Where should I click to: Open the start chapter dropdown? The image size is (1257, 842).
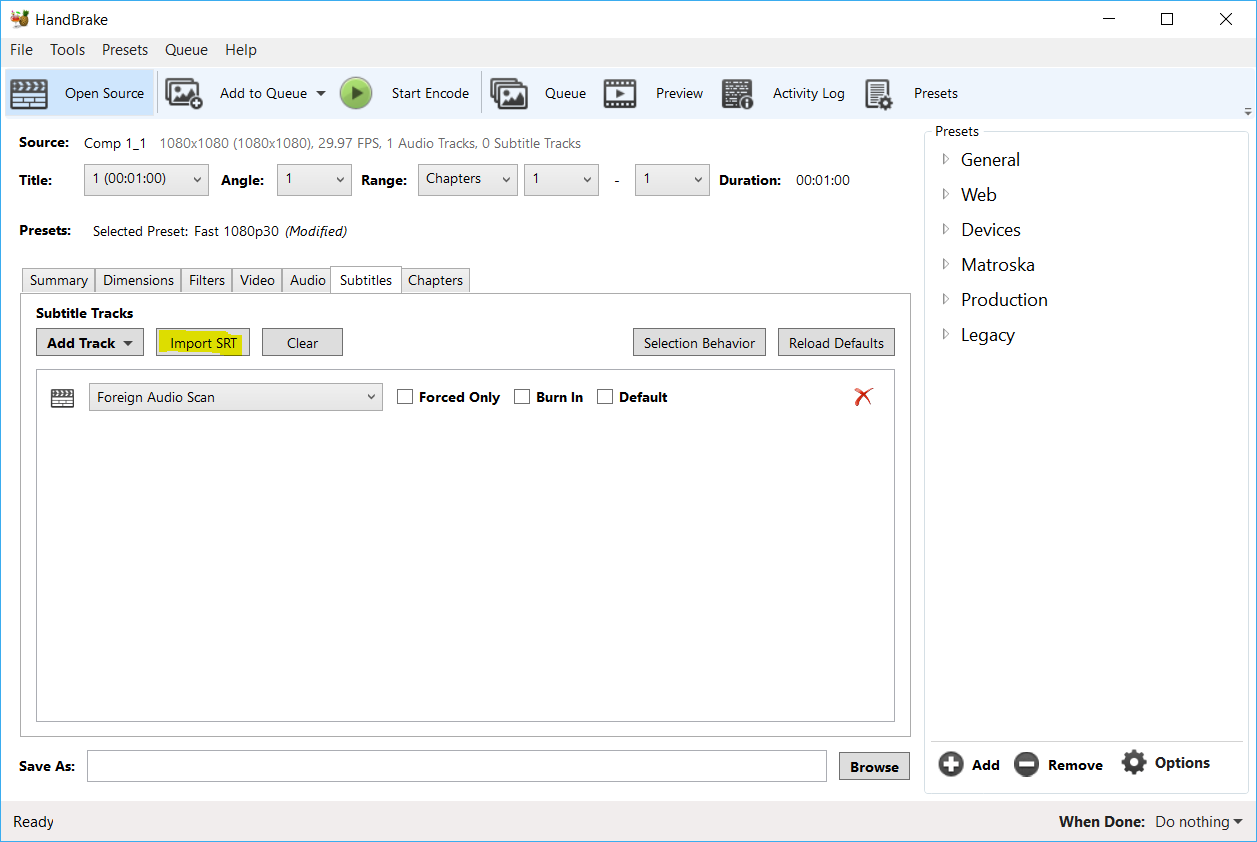click(561, 180)
